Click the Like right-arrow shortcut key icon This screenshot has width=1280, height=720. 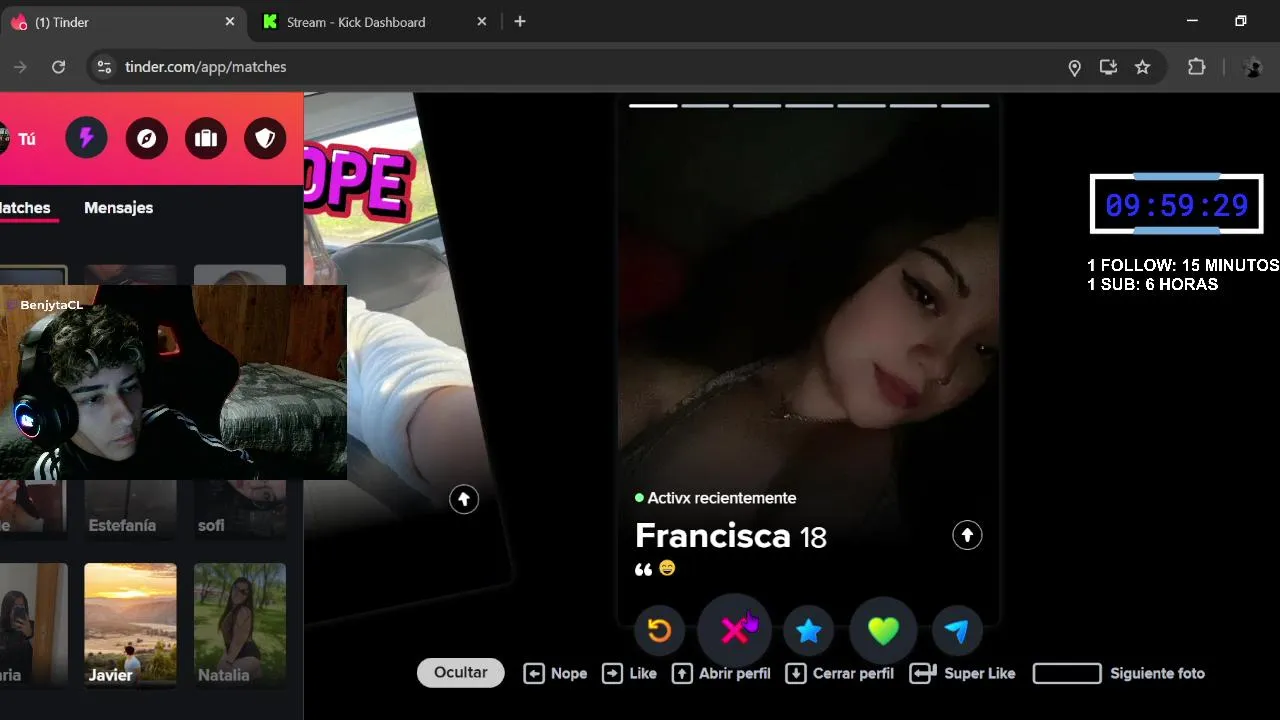[x=612, y=674]
